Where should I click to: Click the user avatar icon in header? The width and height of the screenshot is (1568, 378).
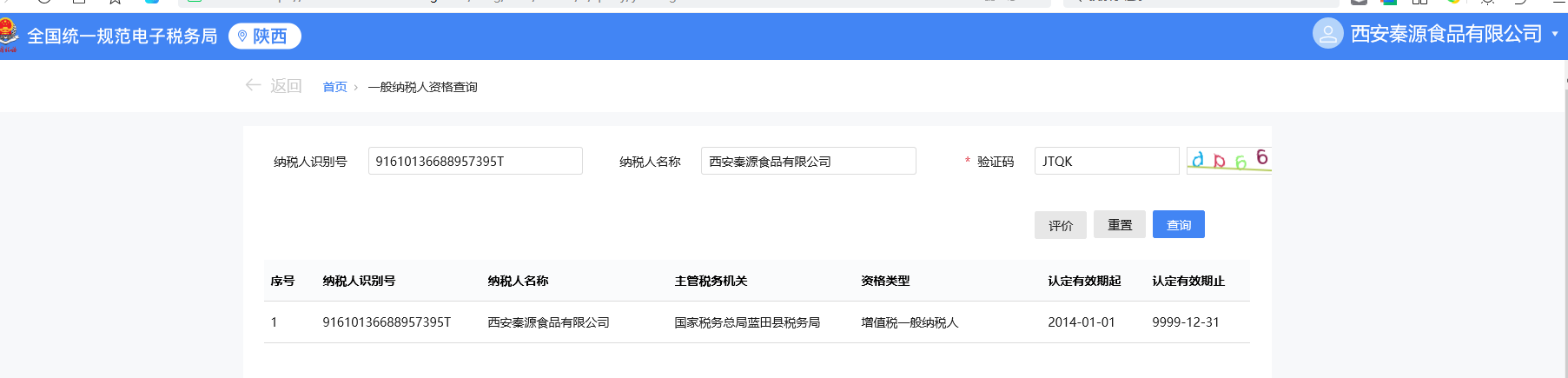[x=1327, y=34]
